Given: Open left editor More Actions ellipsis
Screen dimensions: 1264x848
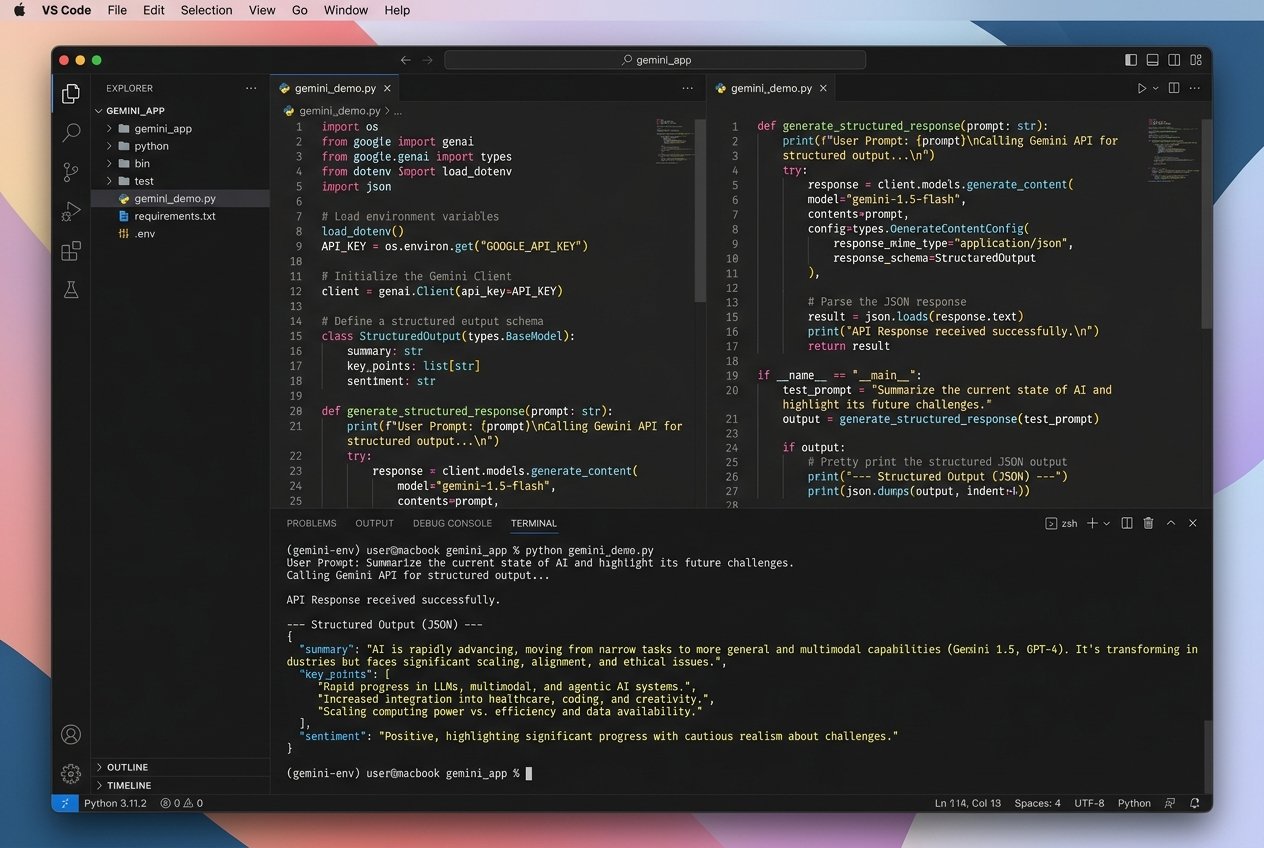Looking at the screenshot, I should point(687,88).
